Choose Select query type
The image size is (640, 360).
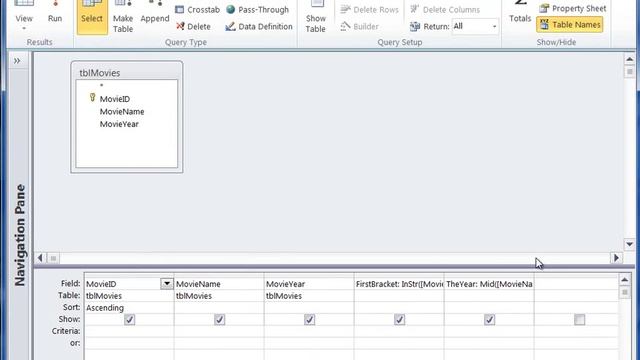[x=92, y=16]
